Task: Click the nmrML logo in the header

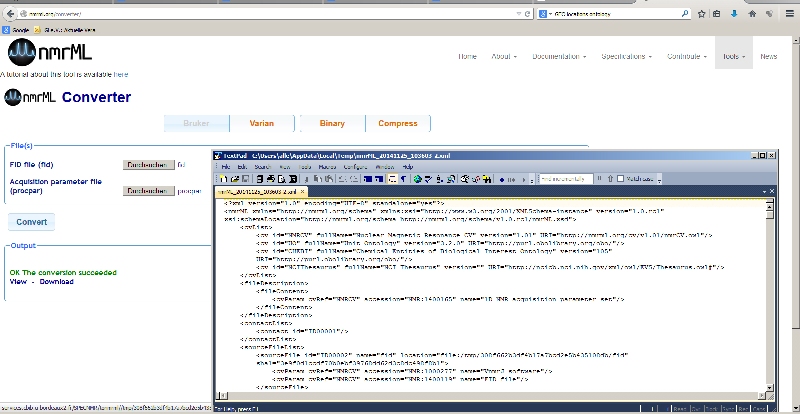Action: coord(49,53)
